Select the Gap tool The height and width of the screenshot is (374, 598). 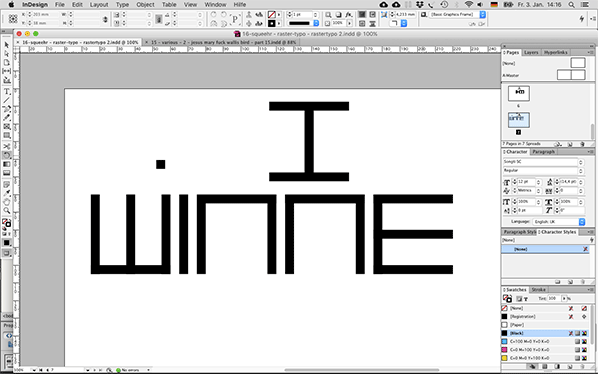(6, 71)
